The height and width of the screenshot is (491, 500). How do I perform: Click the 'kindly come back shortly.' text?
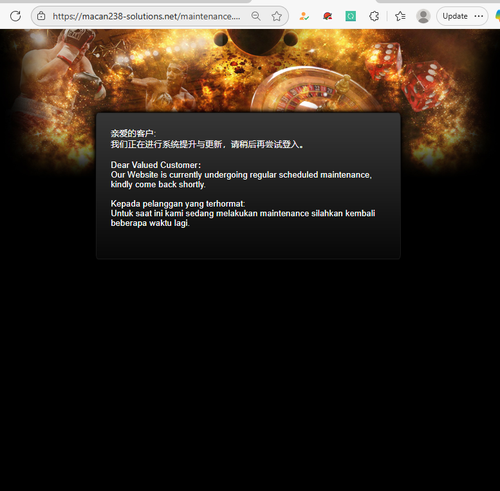click(158, 184)
